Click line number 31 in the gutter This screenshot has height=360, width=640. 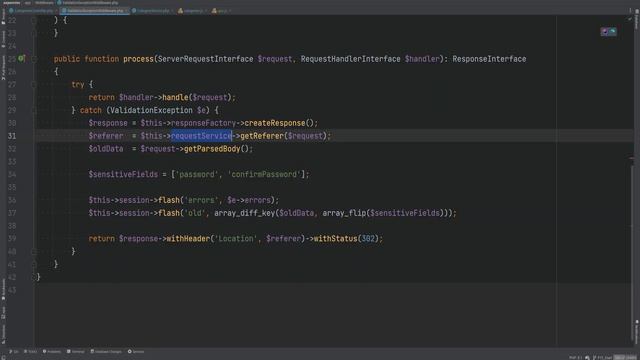[x=12, y=136]
